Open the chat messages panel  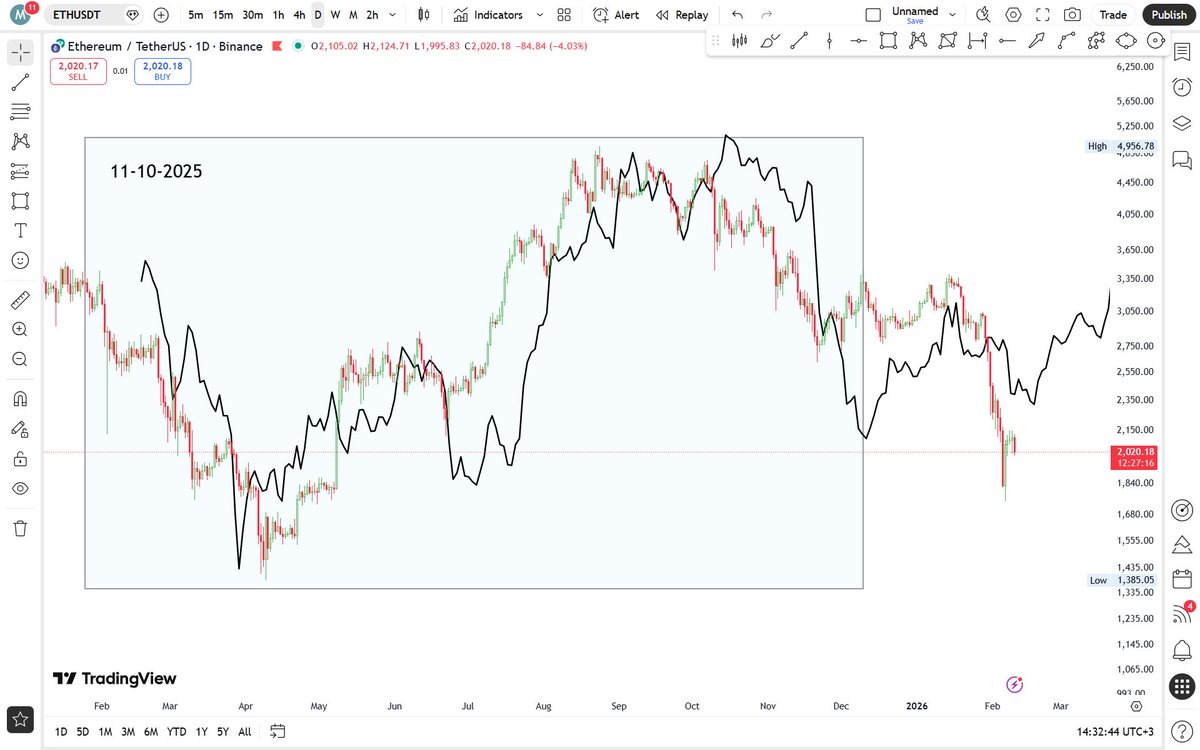pos(1182,159)
